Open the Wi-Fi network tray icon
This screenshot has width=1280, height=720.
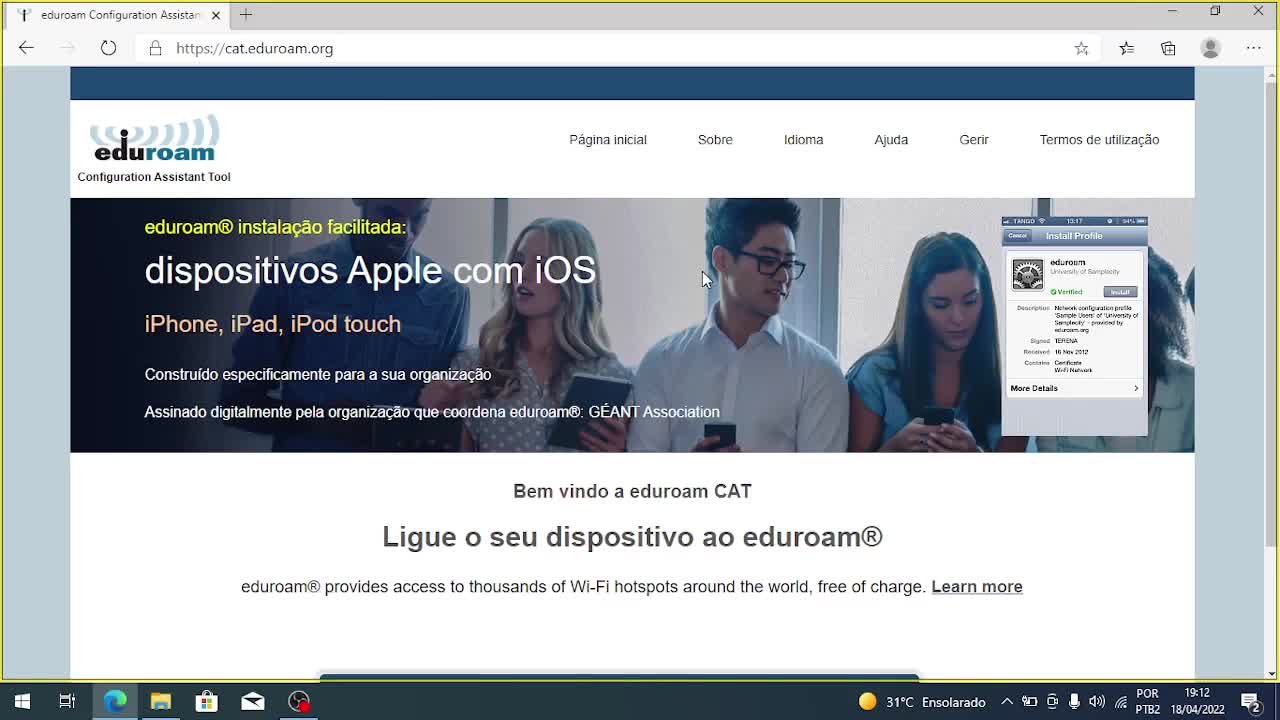pyautogui.click(x=1120, y=702)
